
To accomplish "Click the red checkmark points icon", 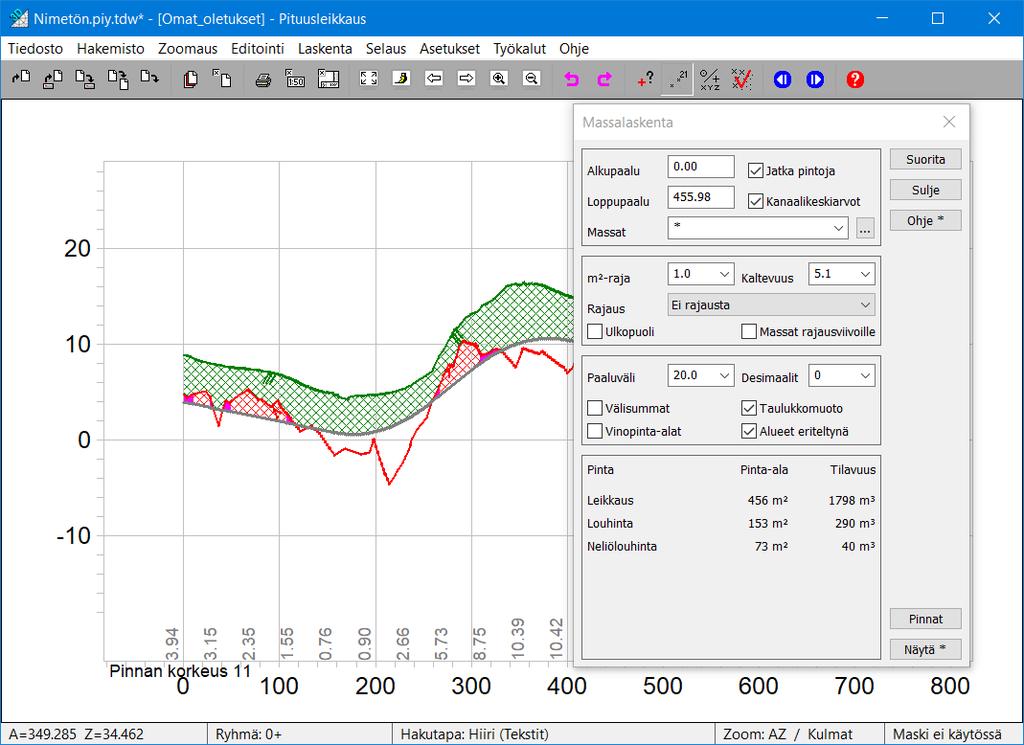I will click(x=742, y=79).
